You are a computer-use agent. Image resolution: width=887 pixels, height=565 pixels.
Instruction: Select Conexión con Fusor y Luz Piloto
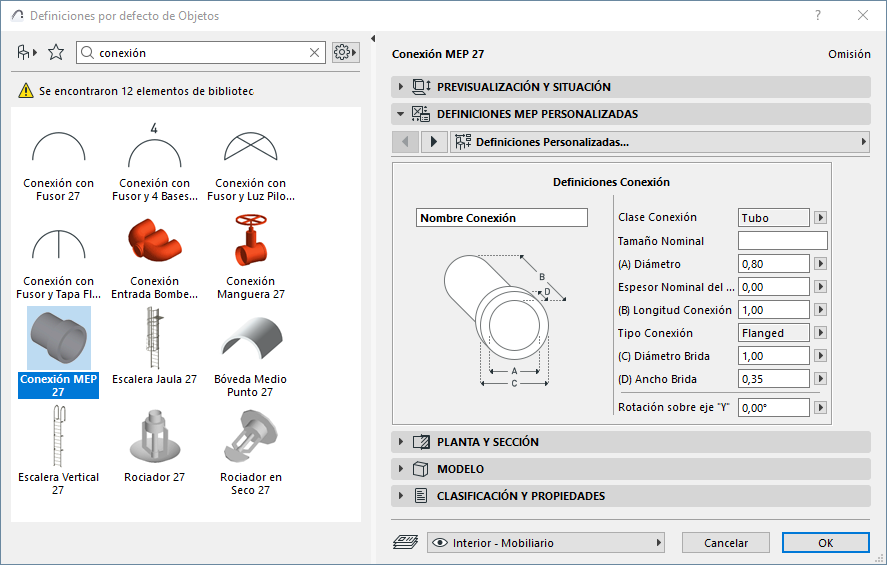point(251,166)
